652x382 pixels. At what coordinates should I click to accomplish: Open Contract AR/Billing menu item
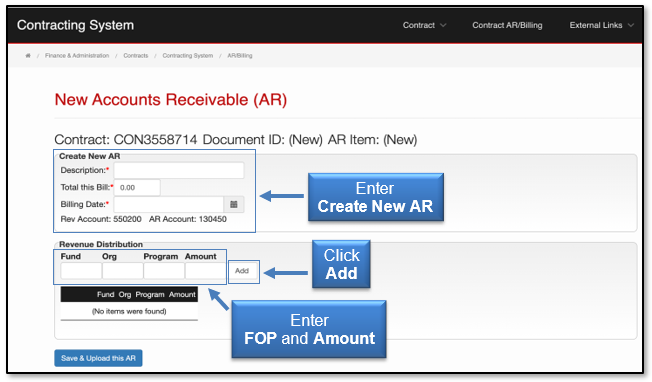507,25
